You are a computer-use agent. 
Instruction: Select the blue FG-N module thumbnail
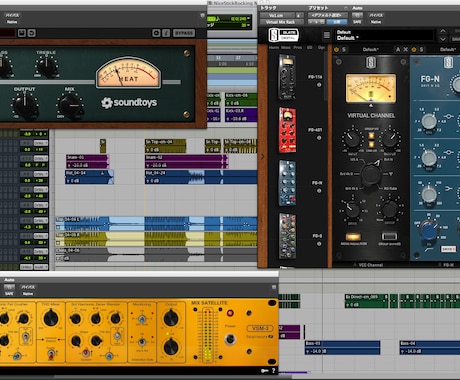287,183
